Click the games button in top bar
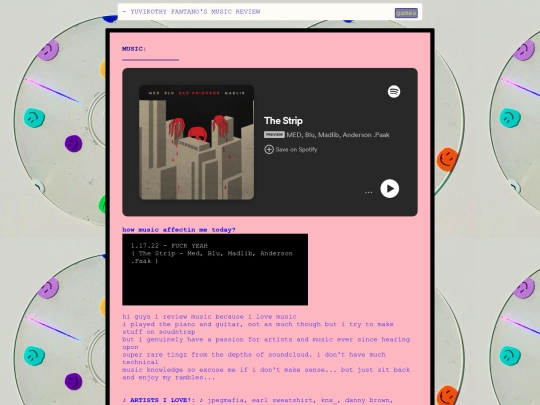The image size is (540, 405). 406,13
